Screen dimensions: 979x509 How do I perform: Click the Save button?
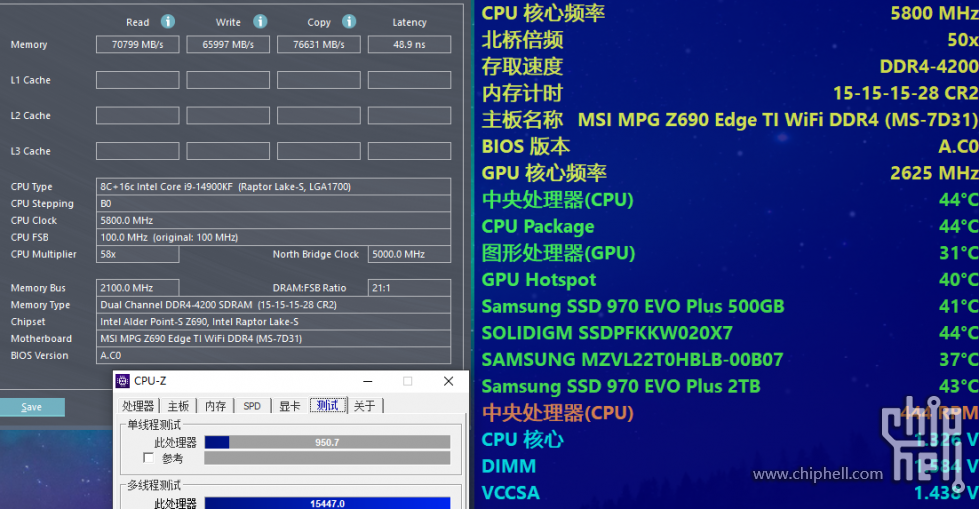(32, 407)
